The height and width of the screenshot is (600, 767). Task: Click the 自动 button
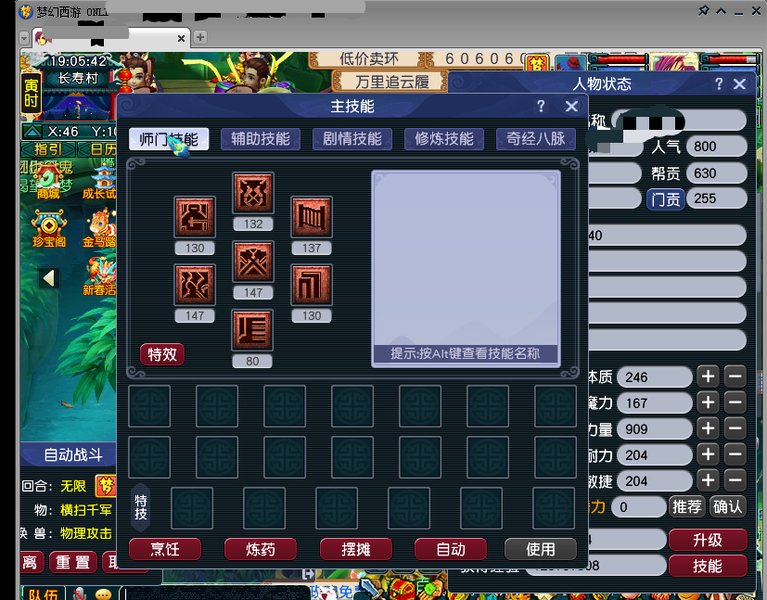(451, 549)
